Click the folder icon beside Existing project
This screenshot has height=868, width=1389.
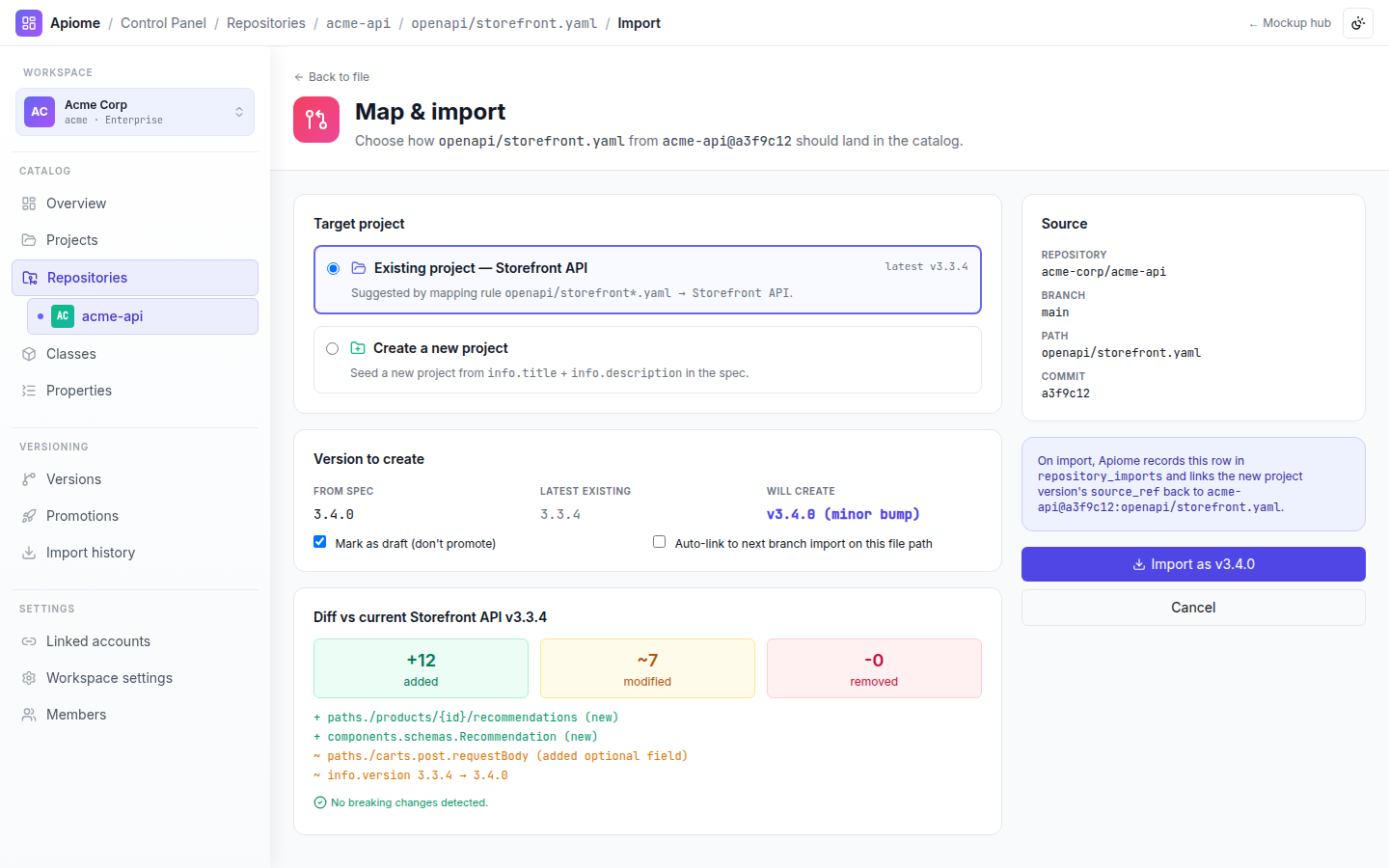click(x=358, y=268)
